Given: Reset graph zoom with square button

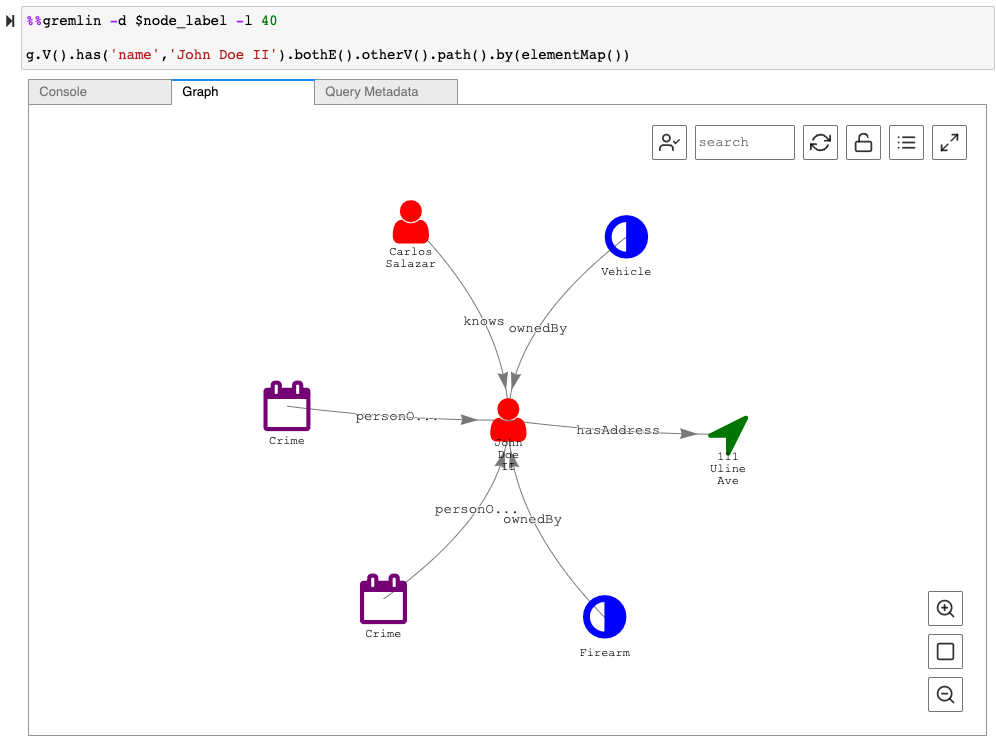Looking at the screenshot, I should [x=945, y=652].
